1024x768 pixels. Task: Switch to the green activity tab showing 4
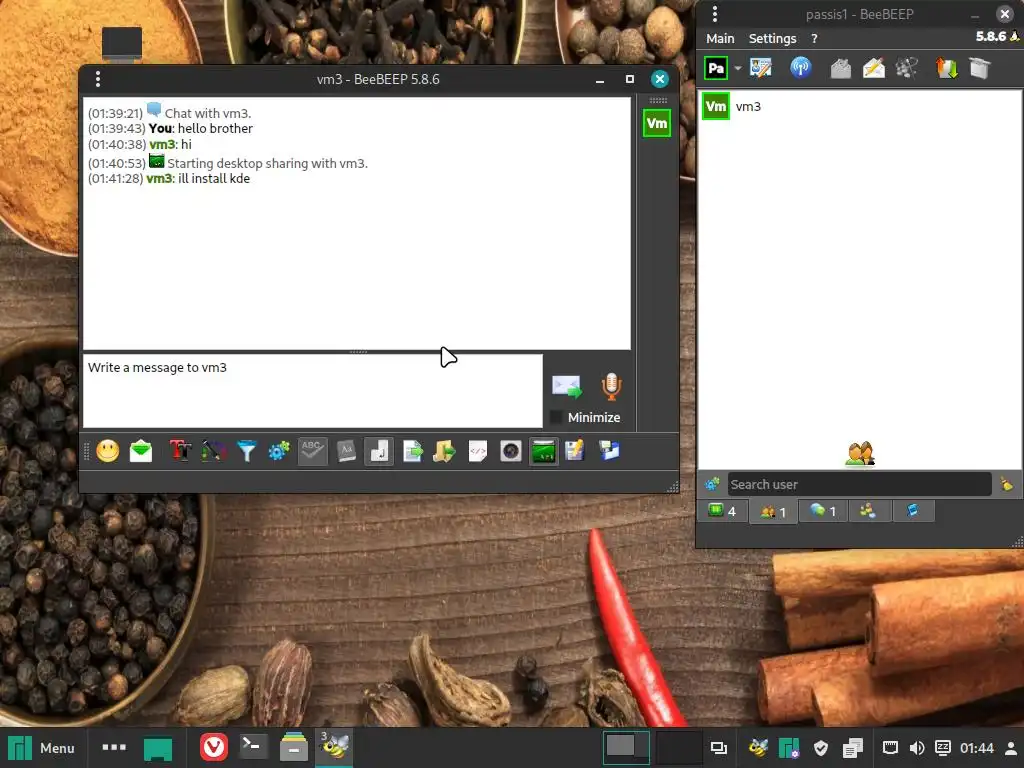[x=722, y=511]
